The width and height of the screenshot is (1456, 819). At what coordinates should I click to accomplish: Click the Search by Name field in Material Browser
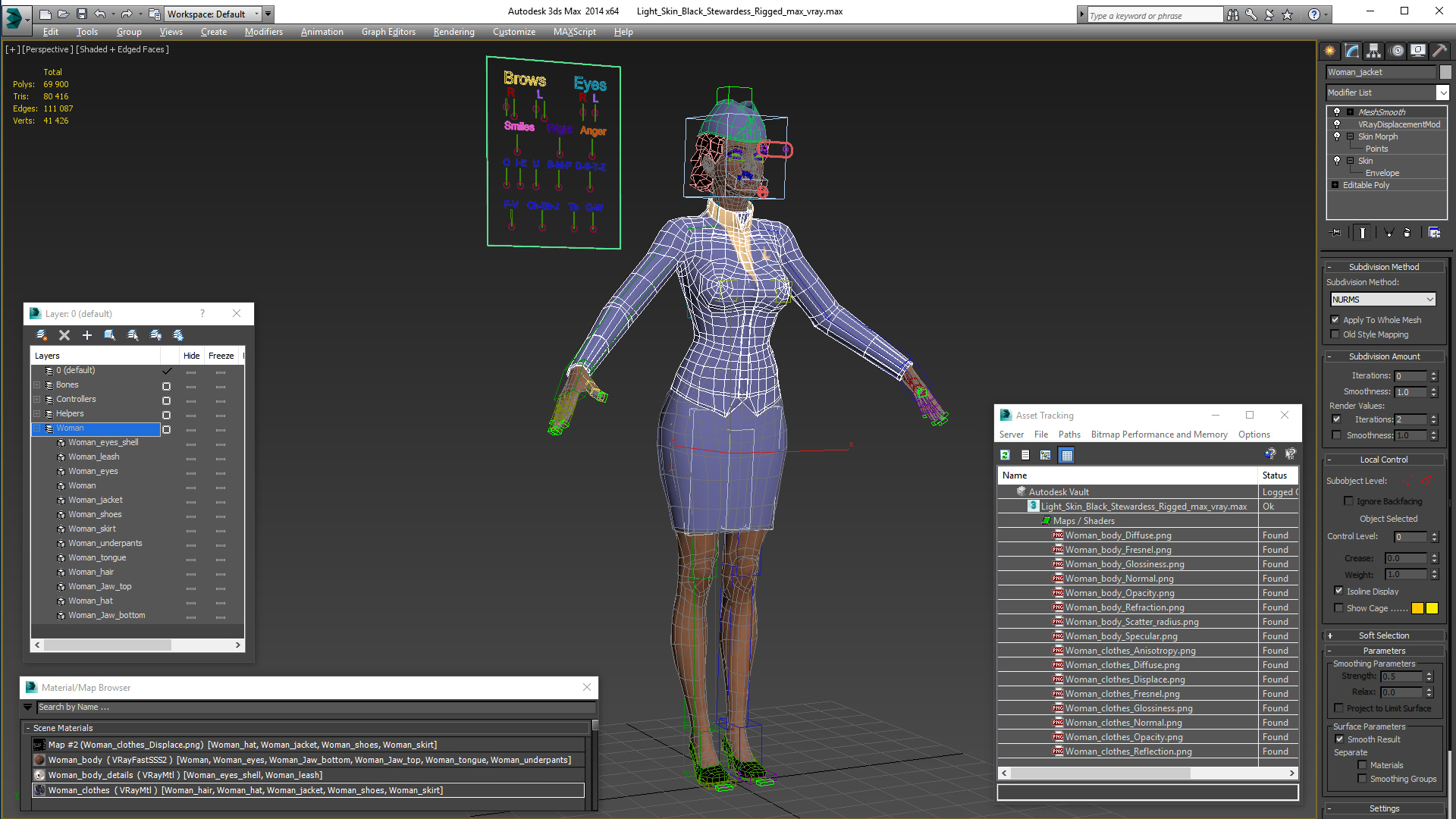[x=315, y=707]
